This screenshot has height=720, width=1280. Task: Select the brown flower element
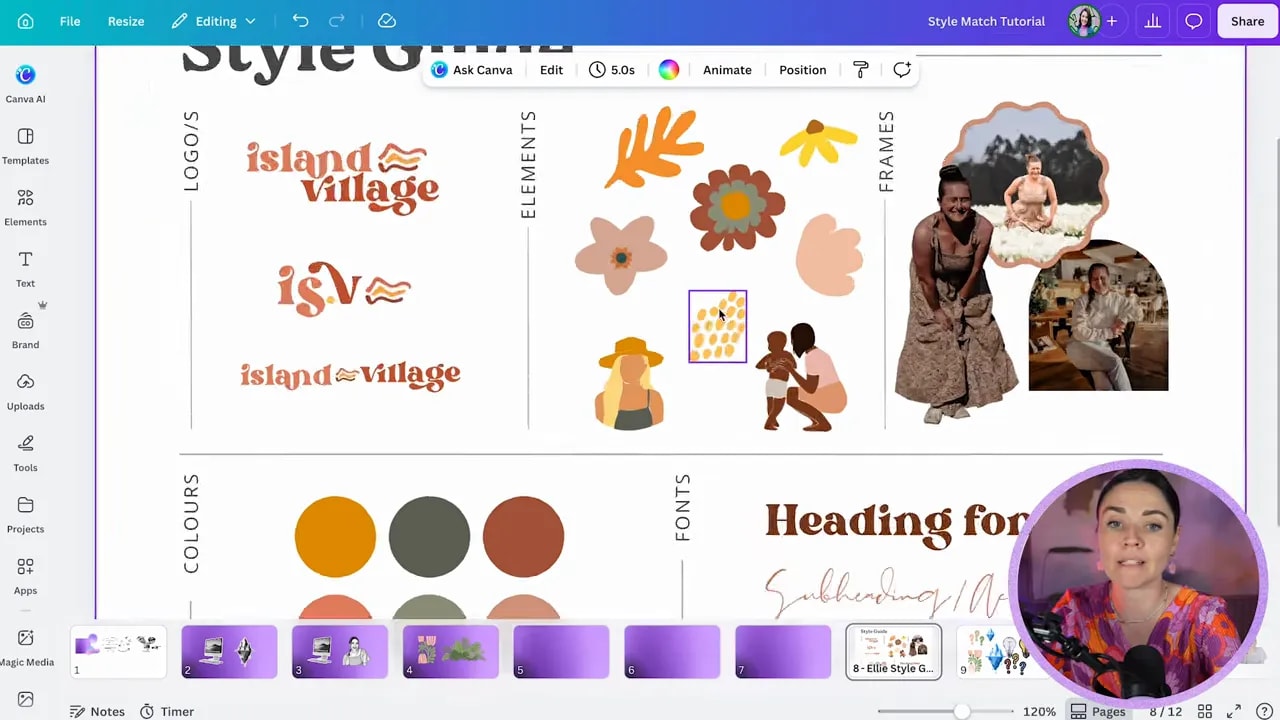click(x=737, y=207)
